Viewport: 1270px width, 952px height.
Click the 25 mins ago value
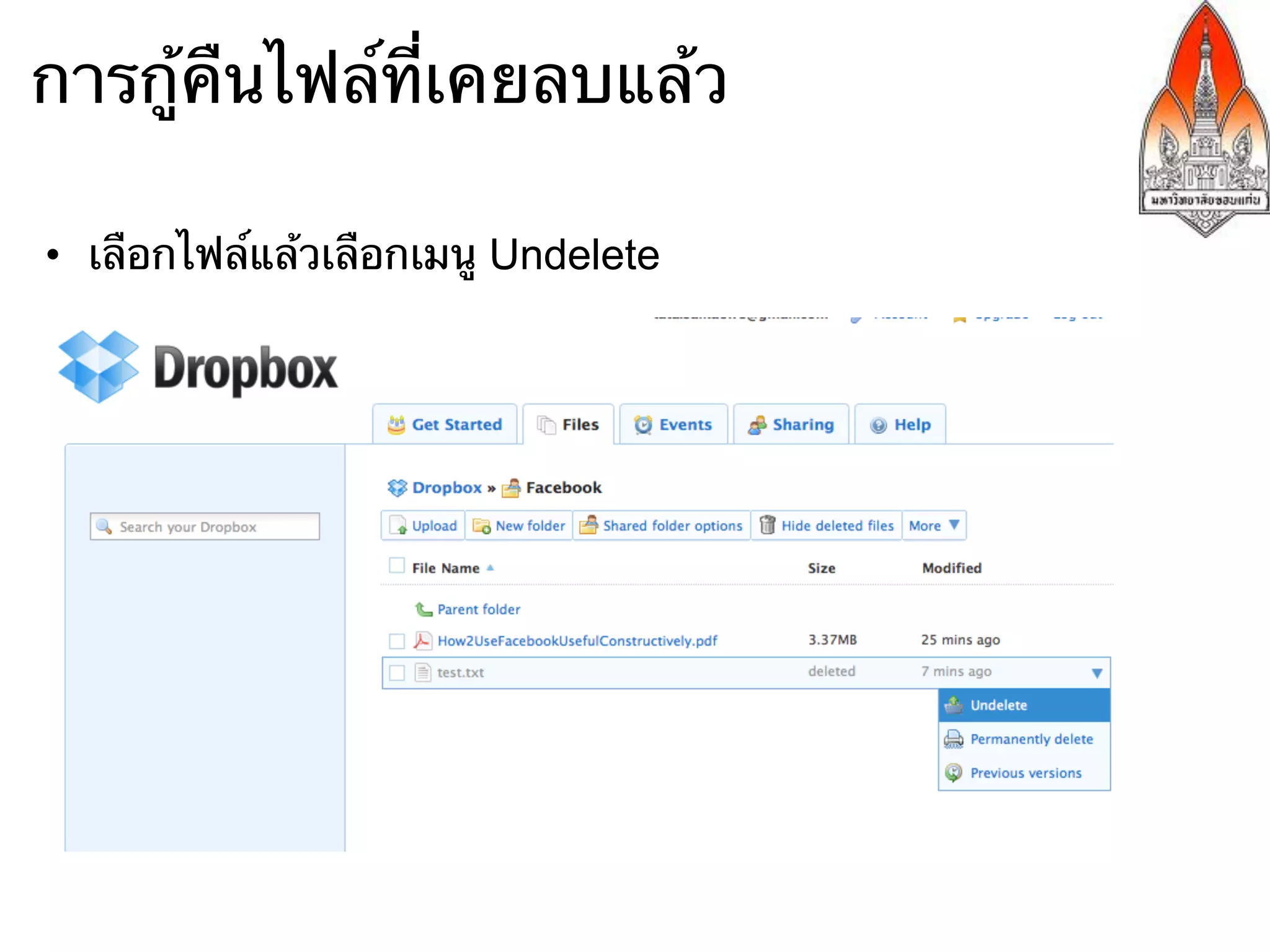click(961, 640)
